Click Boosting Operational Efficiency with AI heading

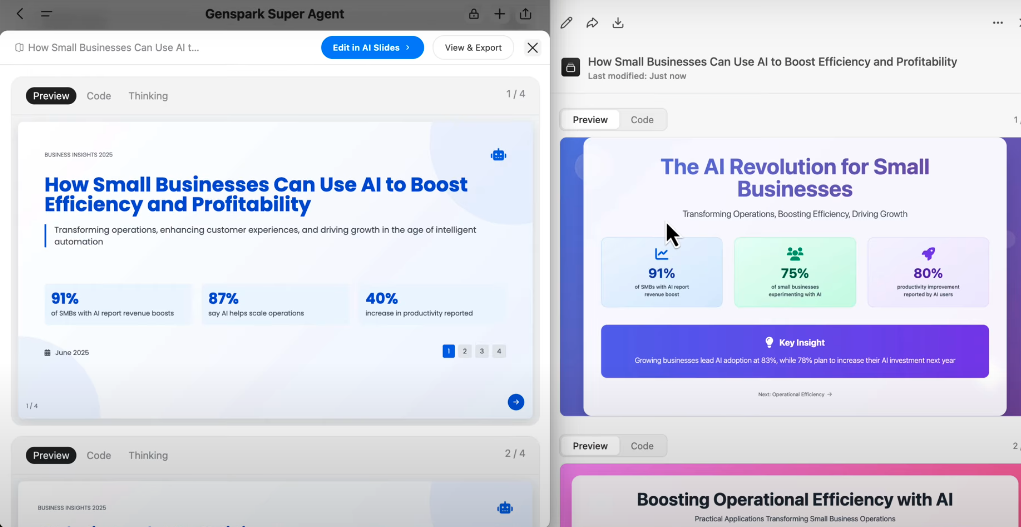[794, 500]
